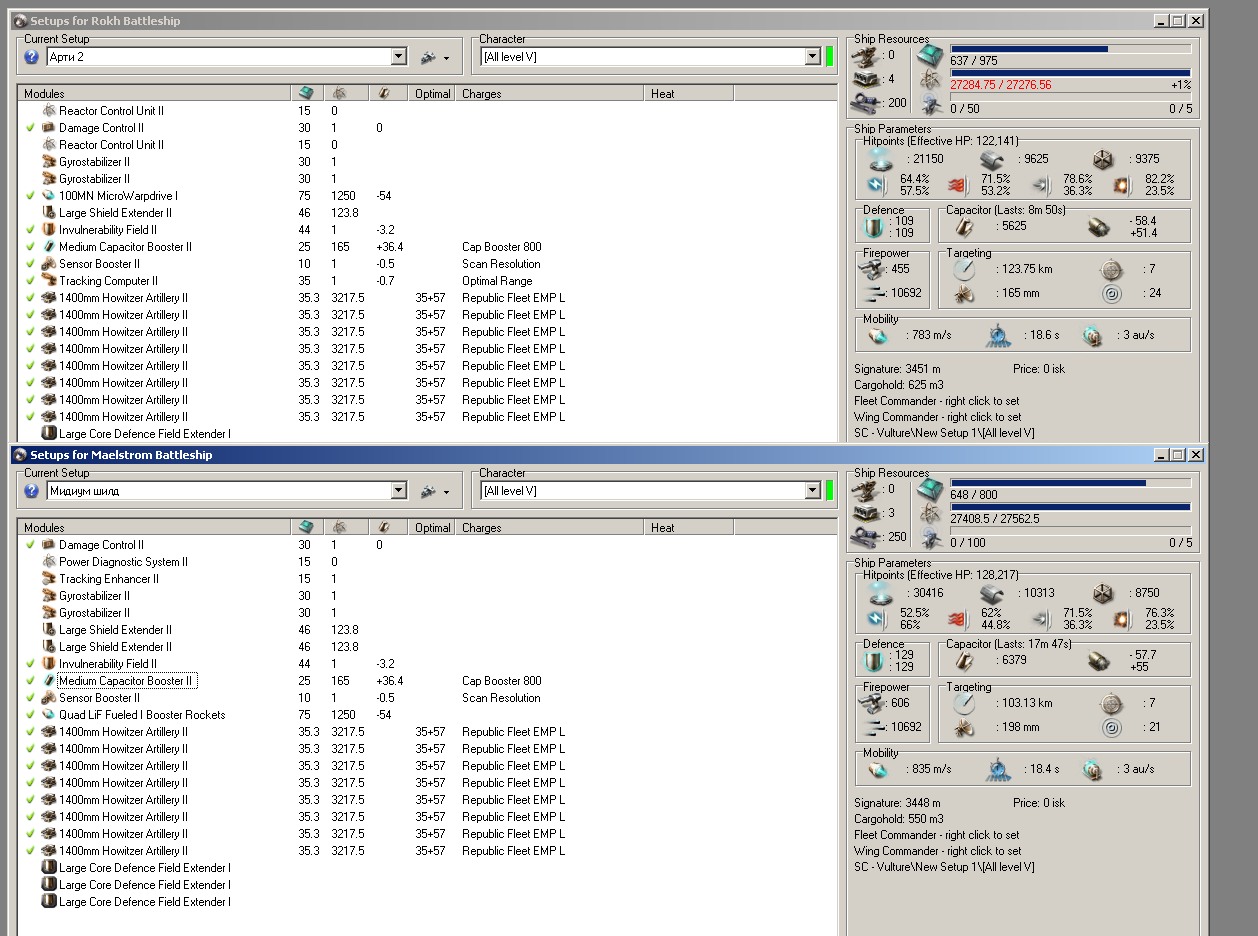Click Rokh calibration icon next to 200
The width and height of the screenshot is (1258, 936).
[x=866, y=102]
